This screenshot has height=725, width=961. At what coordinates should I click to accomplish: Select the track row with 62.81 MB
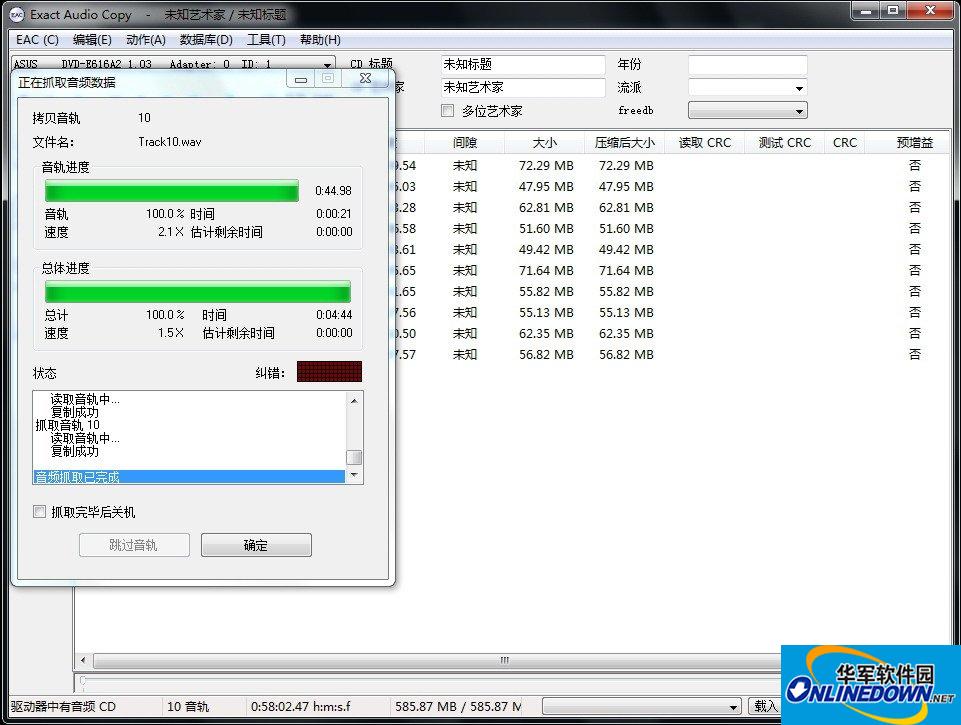(x=671, y=207)
